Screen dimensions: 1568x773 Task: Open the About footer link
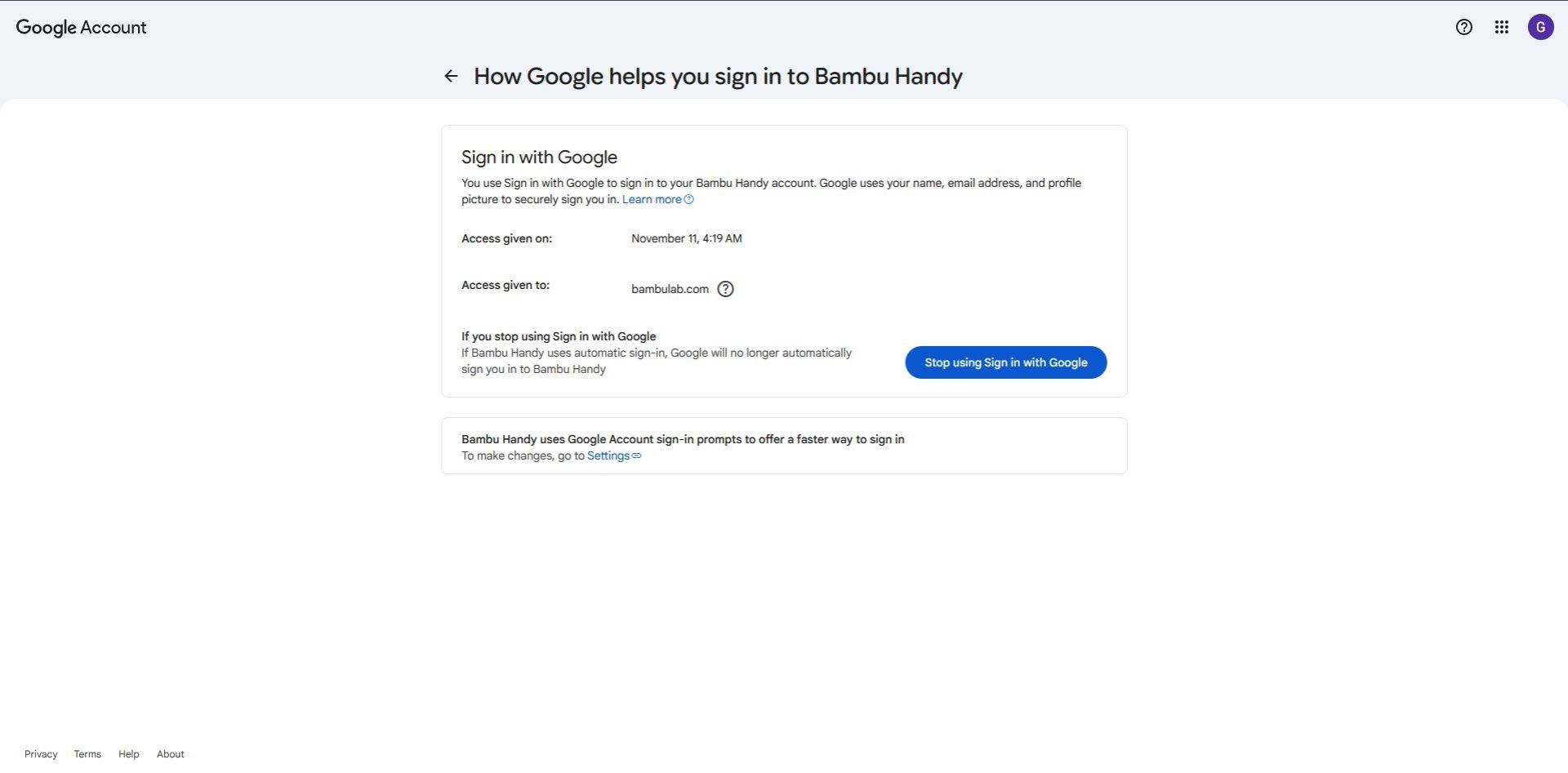pyautogui.click(x=170, y=754)
